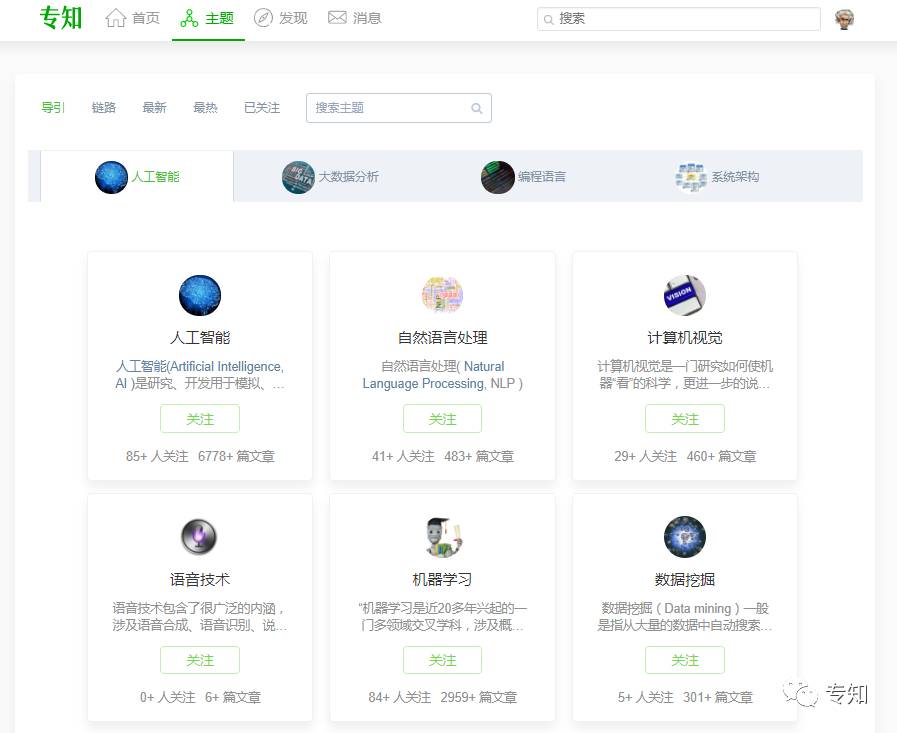The width and height of the screenshot is (897, 733).
Task: Click the magnifier icon in 搜索主题 box
Action: (476, 108)
